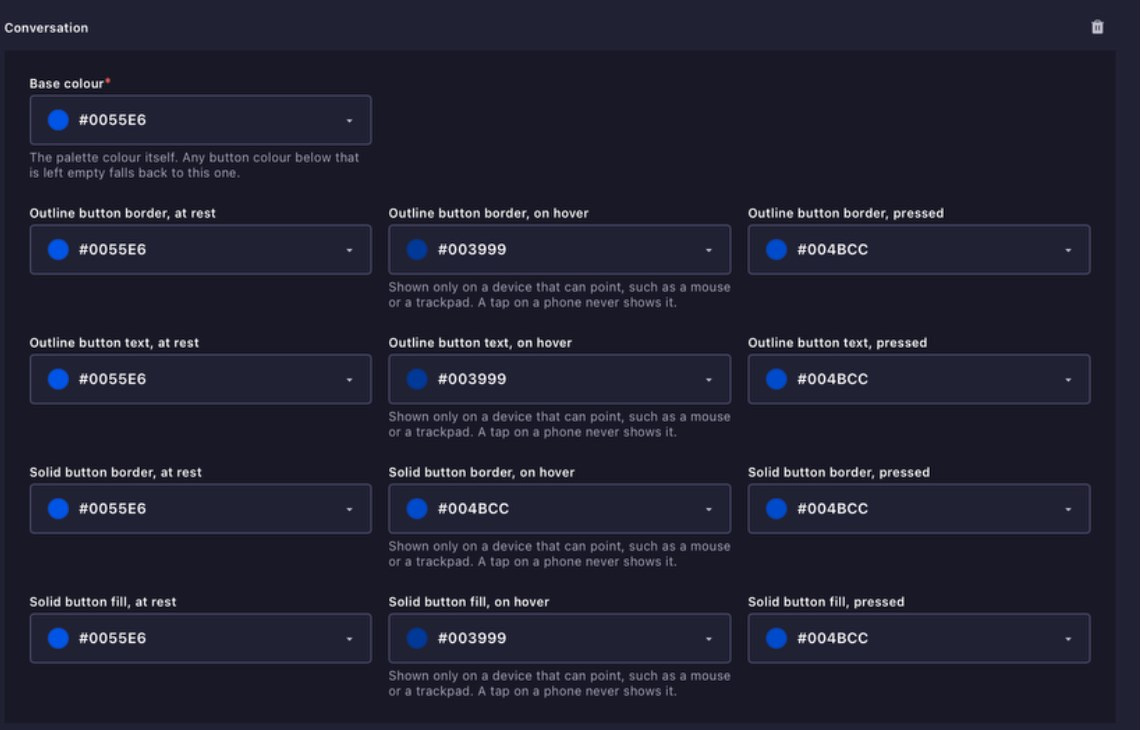Click swatch for Outline button border, at rest

click(x=58, y=249)
